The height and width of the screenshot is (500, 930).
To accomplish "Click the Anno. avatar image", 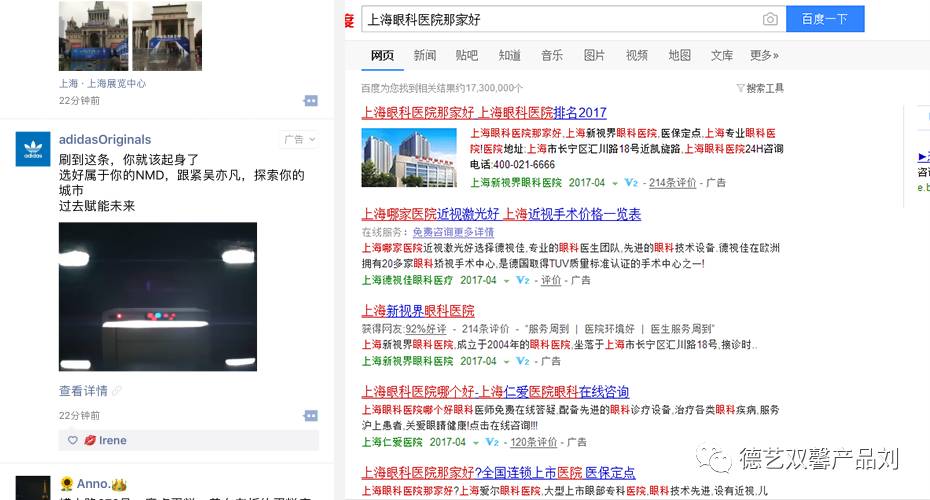I will [33, 488].
